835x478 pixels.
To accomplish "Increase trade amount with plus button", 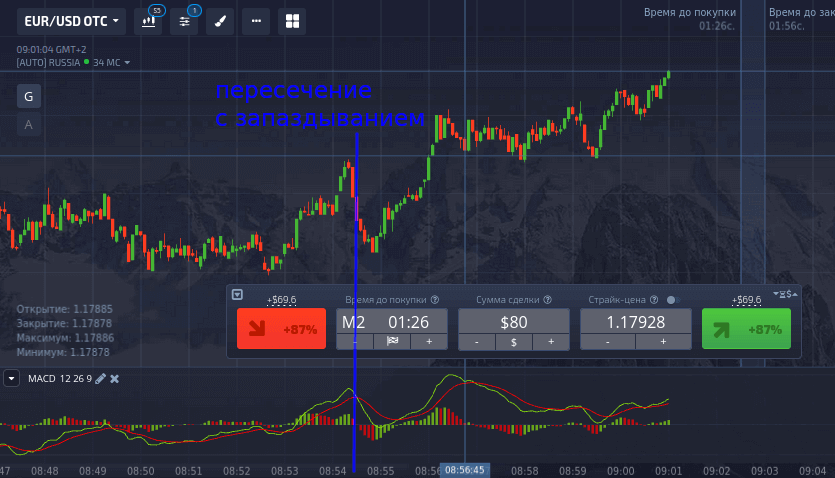I will click(x=550, y=342).
